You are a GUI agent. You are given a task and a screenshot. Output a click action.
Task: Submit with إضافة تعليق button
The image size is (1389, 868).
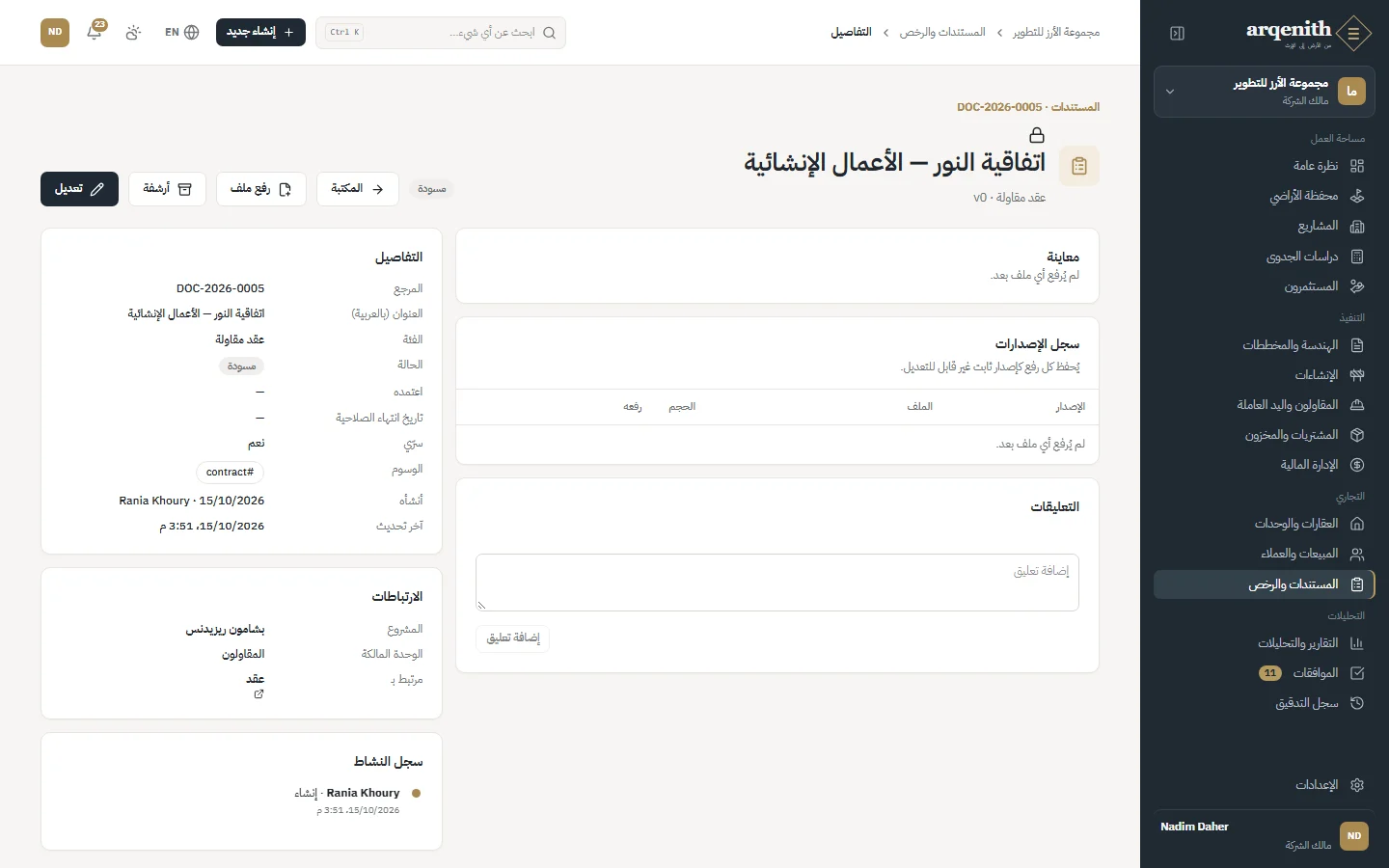point(513,638)
